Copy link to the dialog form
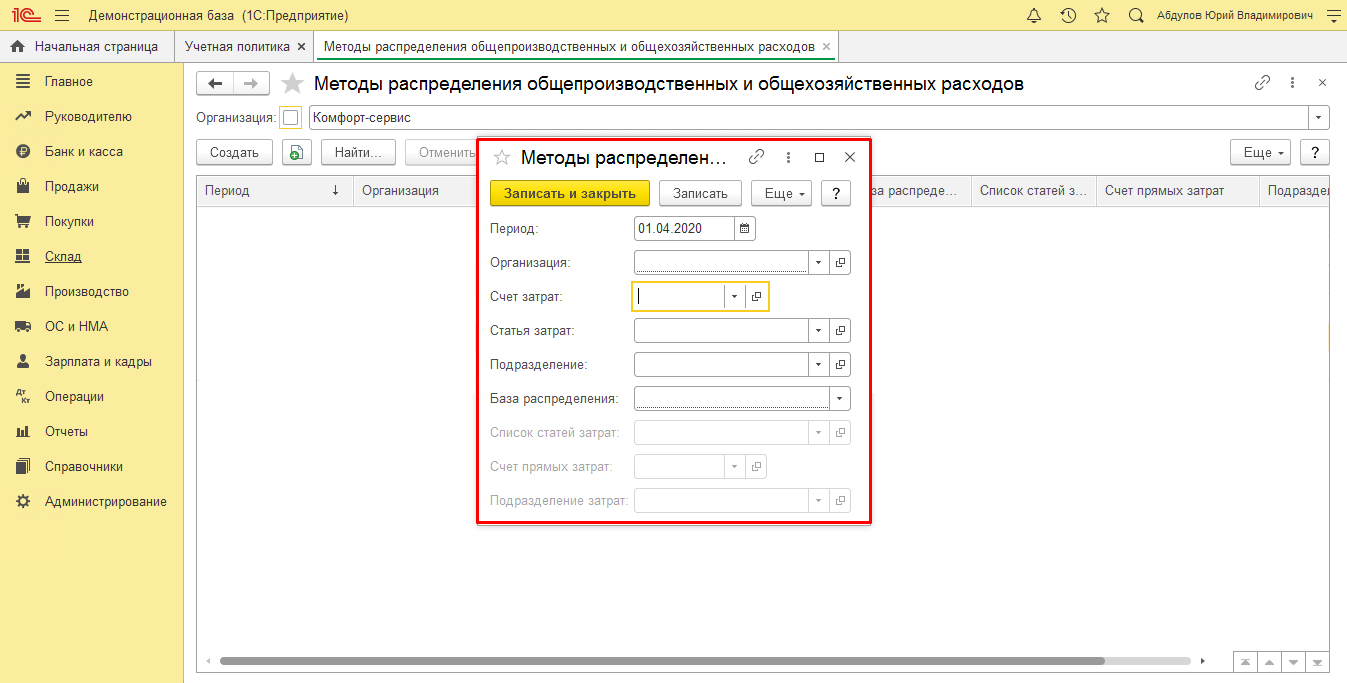The image size is (1347, 683). click(x=757, y=157)
